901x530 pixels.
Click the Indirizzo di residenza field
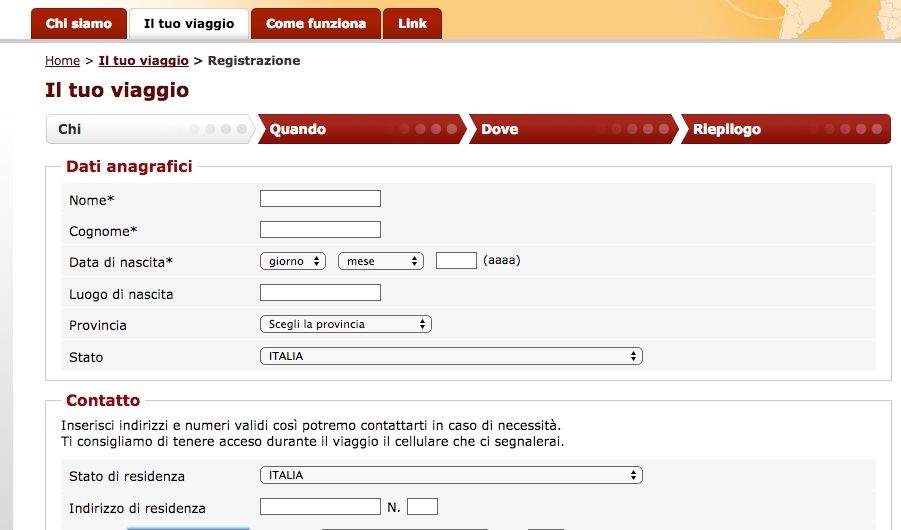pos(320,507)
